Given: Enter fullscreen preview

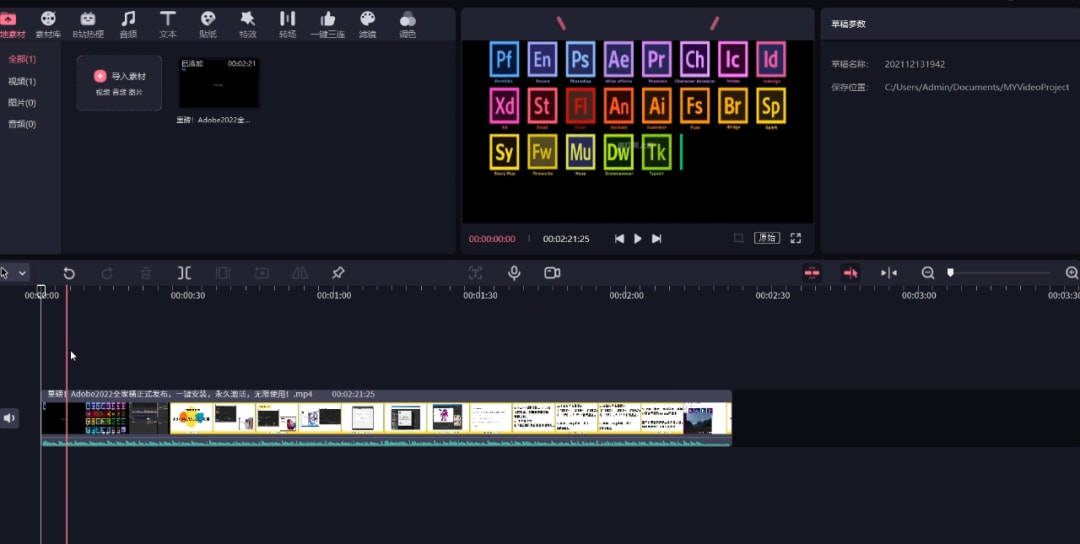Looking at the screenshot, I should 796,238.
